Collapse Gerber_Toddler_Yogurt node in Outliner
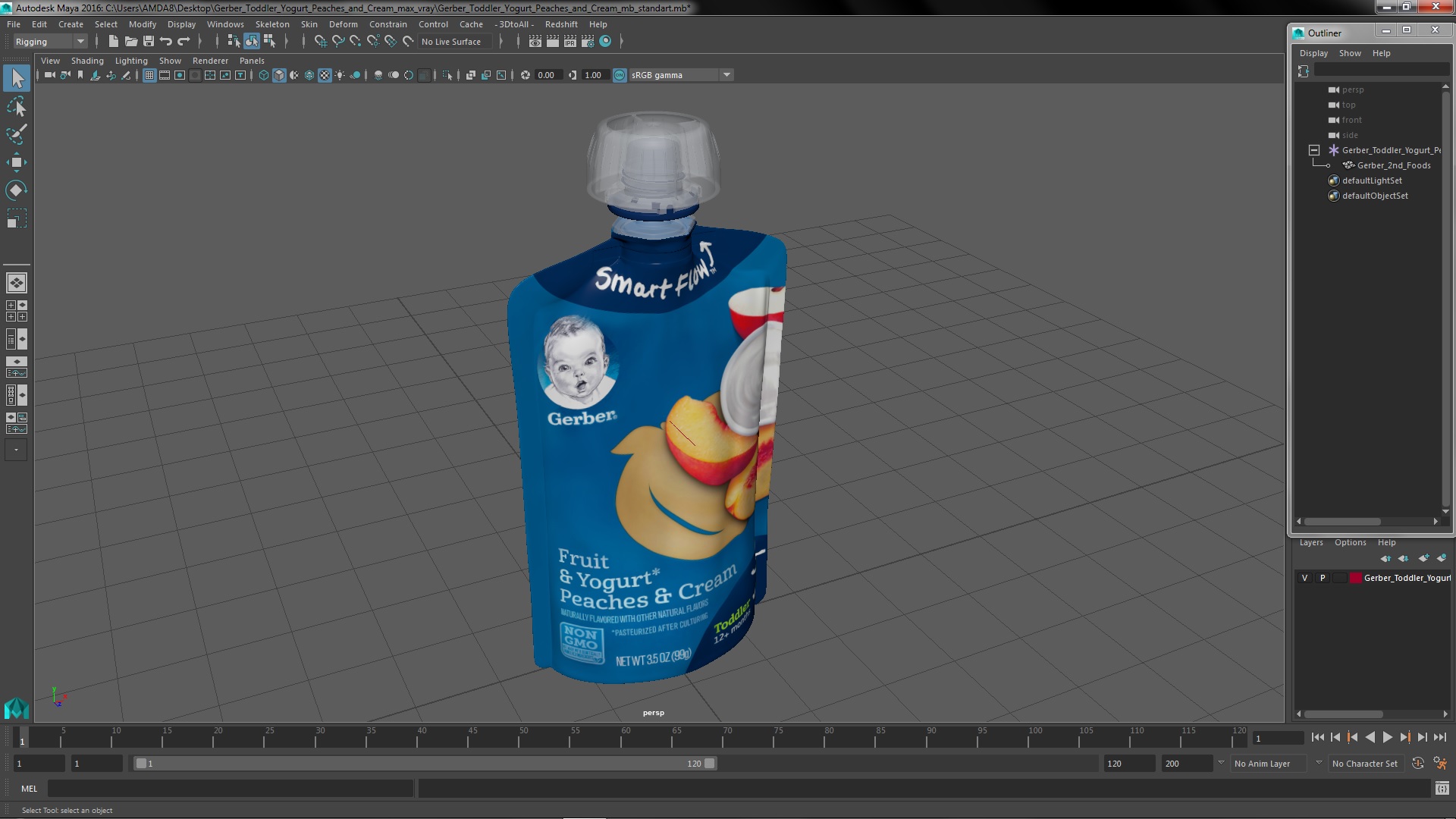The width and height of the screenshot is (1456, 819). click(x=1314, y=150)
